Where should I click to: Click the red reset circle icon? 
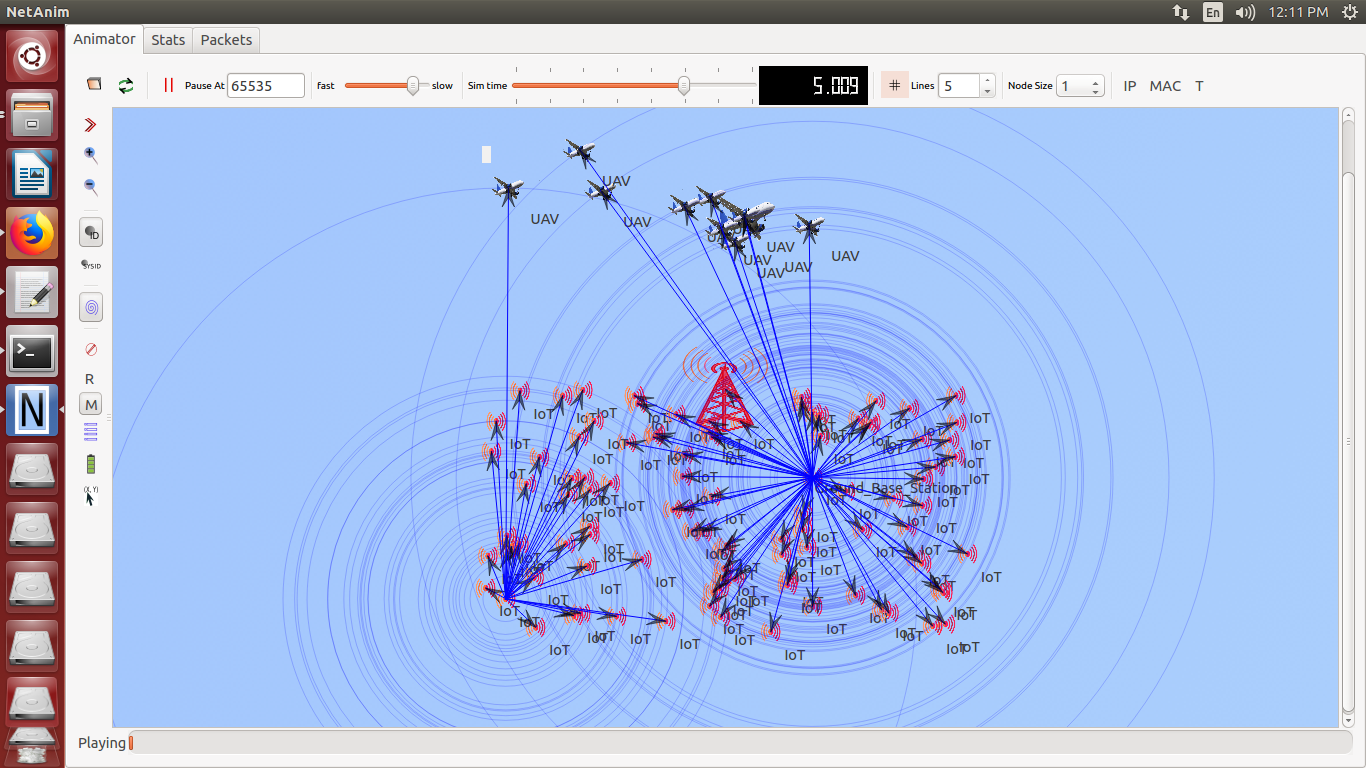91,349
